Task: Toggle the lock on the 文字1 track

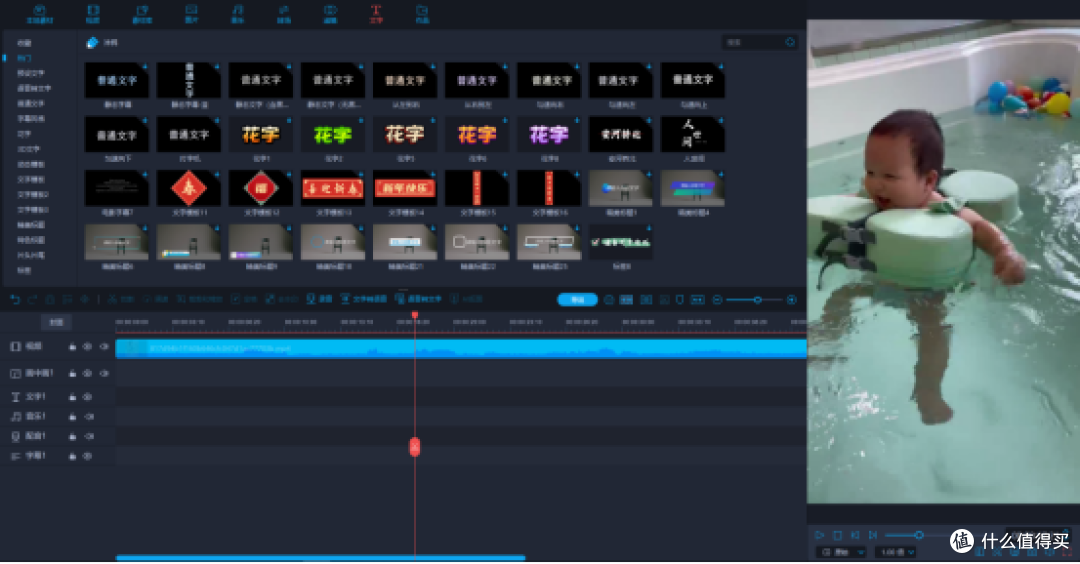Action: point(72,397)
